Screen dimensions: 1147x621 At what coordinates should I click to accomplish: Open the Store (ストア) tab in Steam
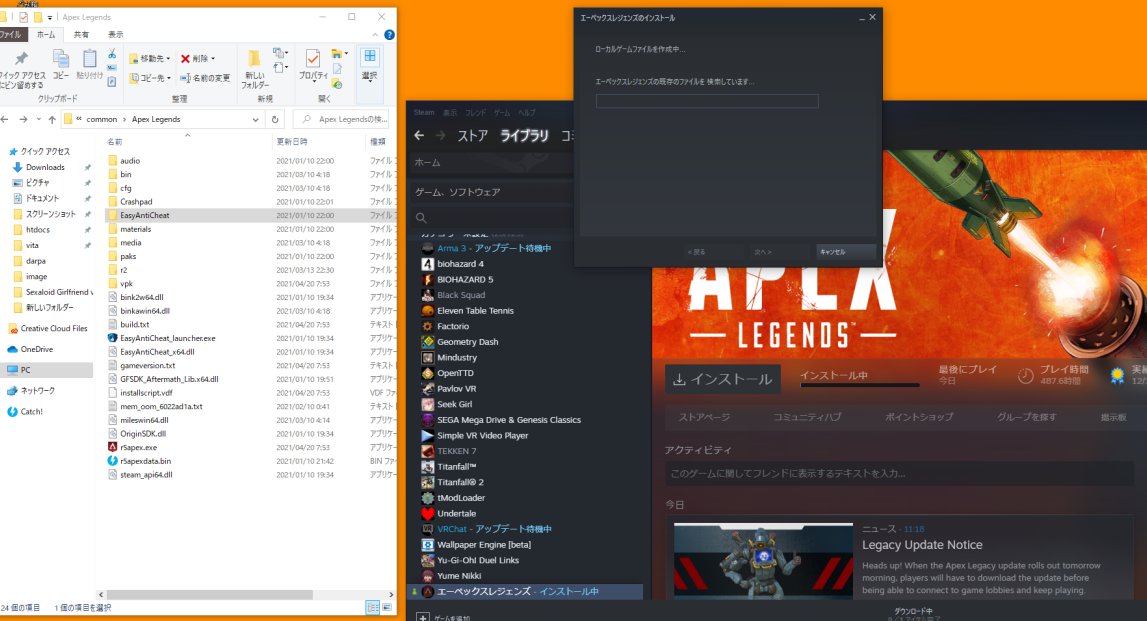tap(472, 135)
